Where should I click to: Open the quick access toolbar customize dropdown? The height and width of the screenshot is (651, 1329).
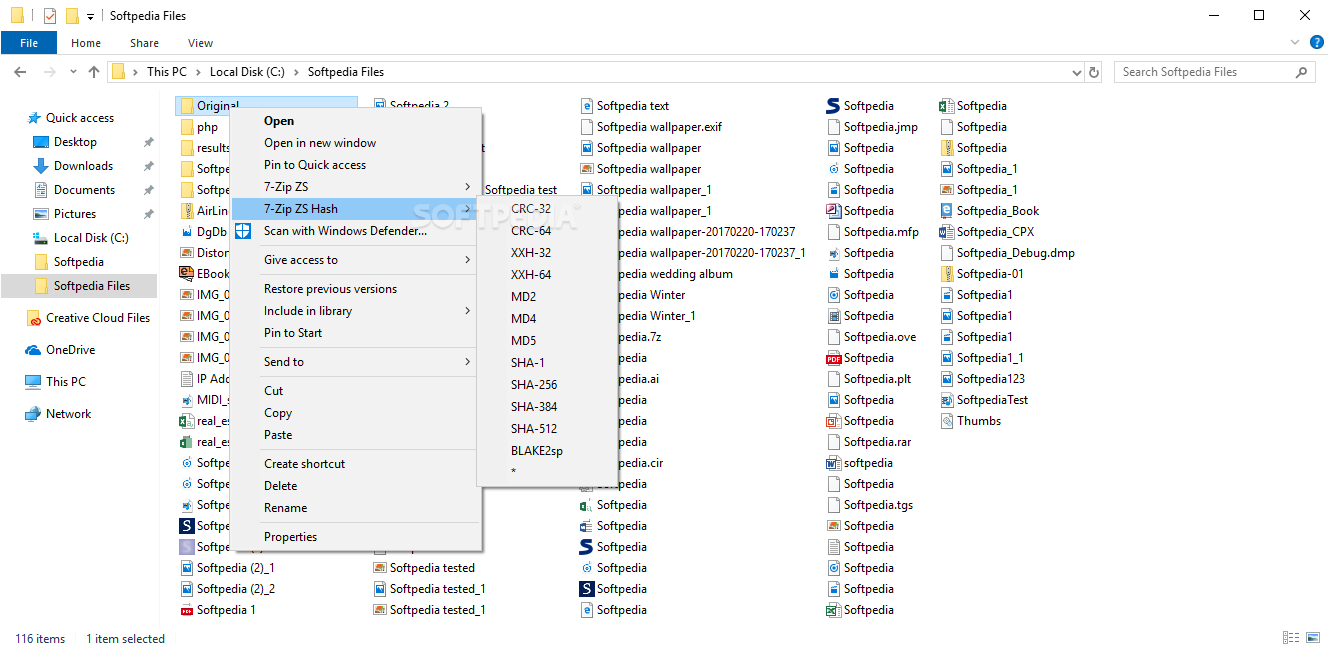point(91,17)
